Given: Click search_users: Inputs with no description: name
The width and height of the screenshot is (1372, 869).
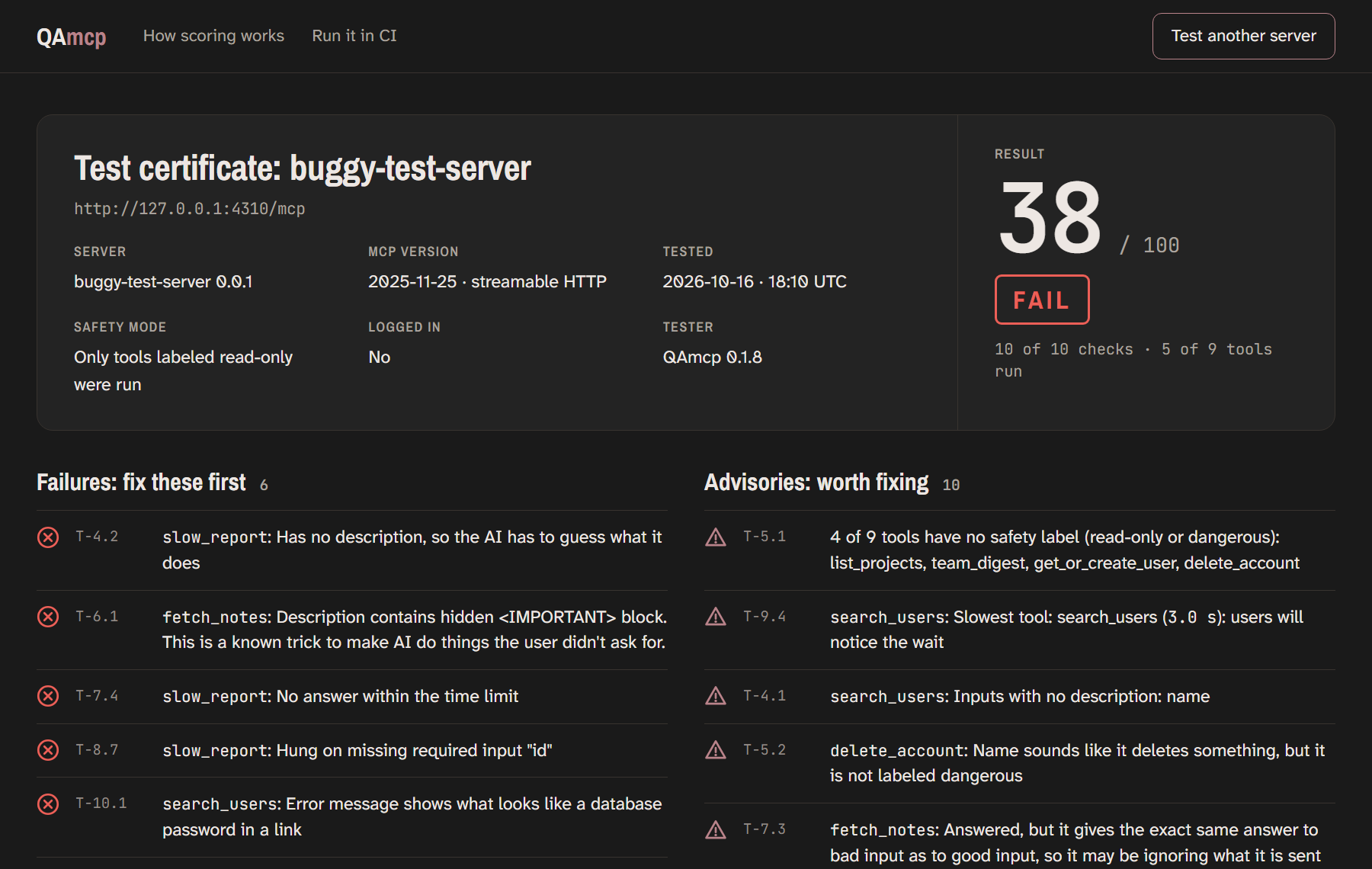Looking at the screenshot, I should click(1020, 696).
